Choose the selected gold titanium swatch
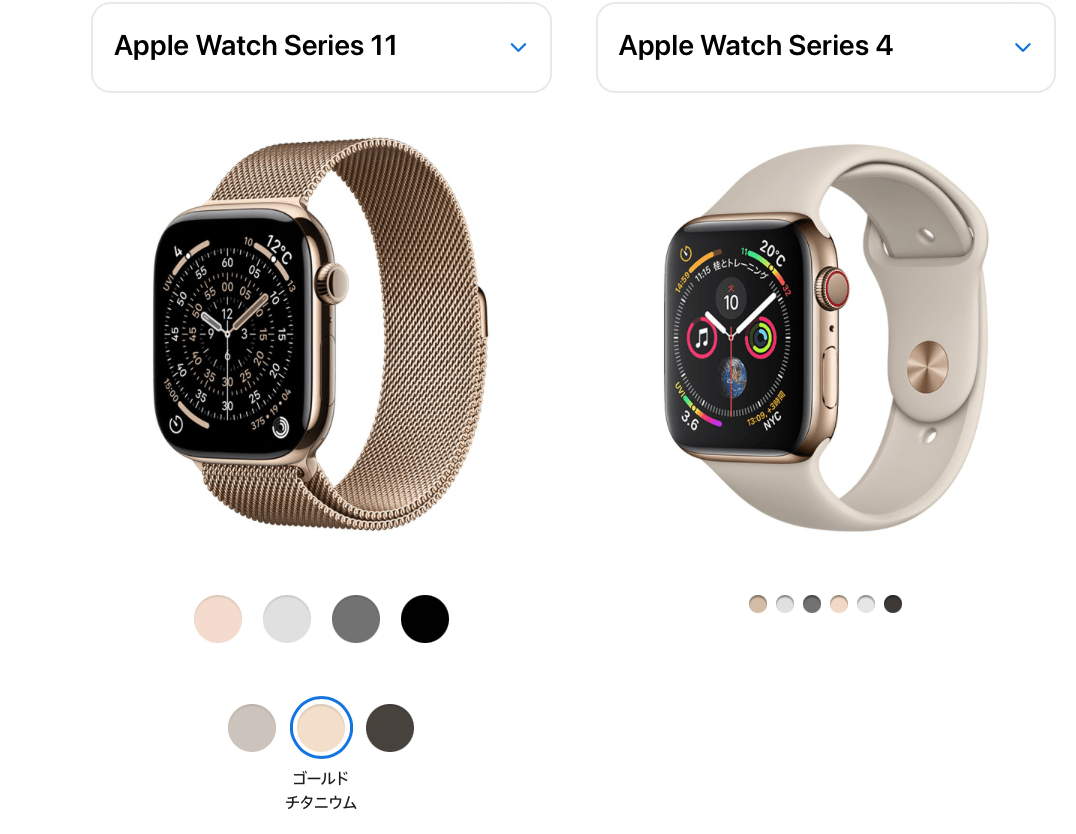 321,728
